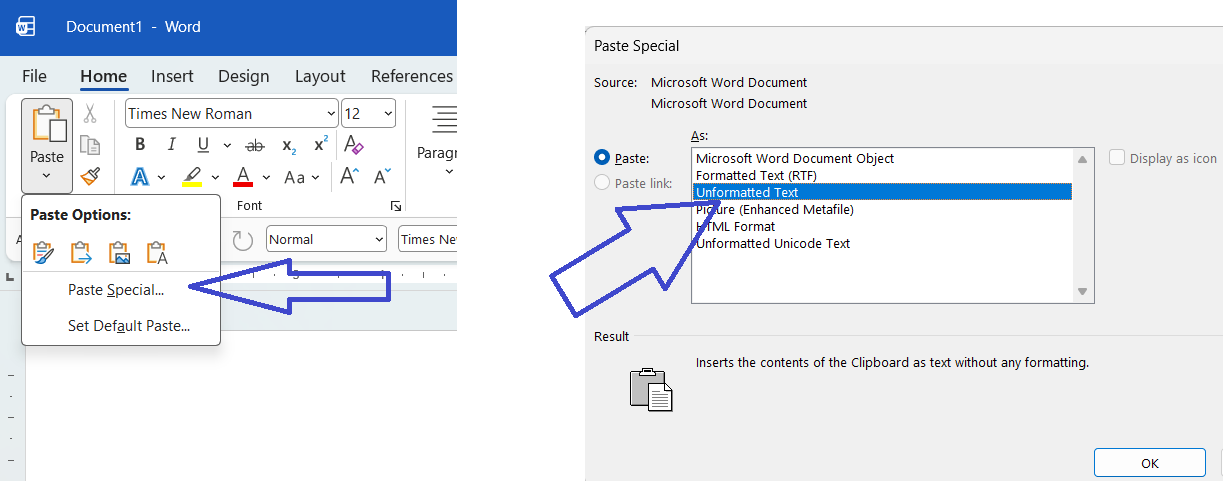The image size is (1223, 481).
Task: Click OK in Paste Special dialog
Action: pos(1149,463)
